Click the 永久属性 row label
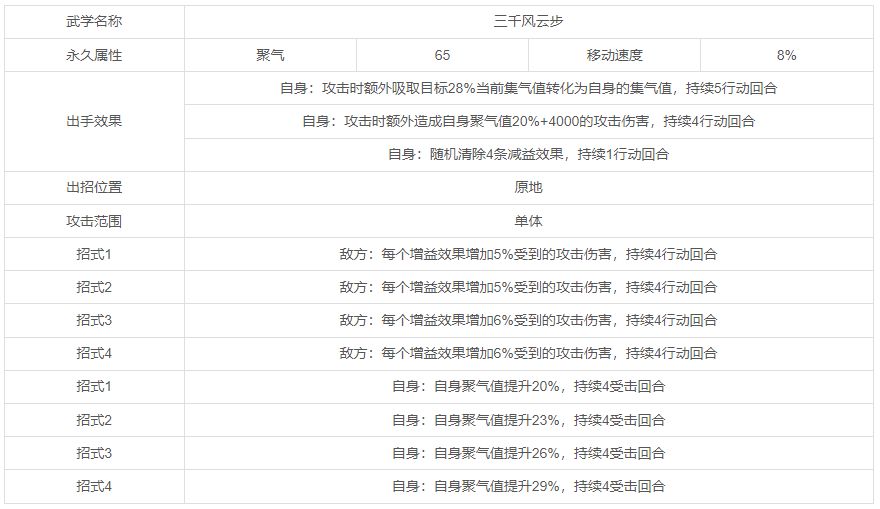This screenshot has height=509, width=880. 94,55
